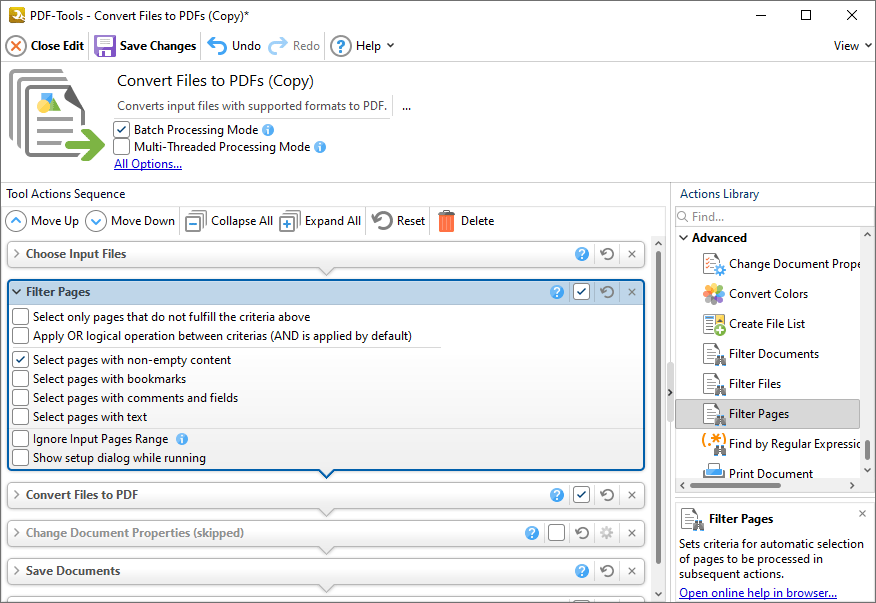
Task: Check Select pages with text
Action: [21, 417]
